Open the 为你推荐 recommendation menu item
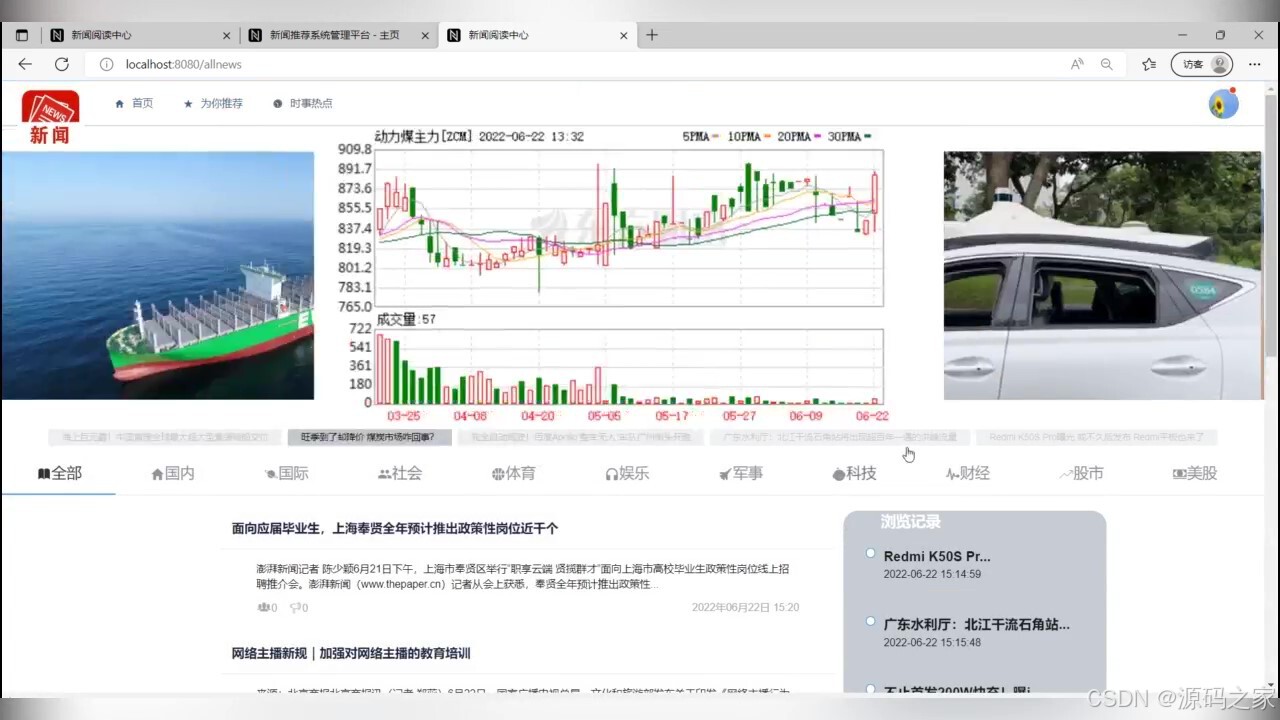Viewport: 1280px width, 720px height. pos(213,102)
